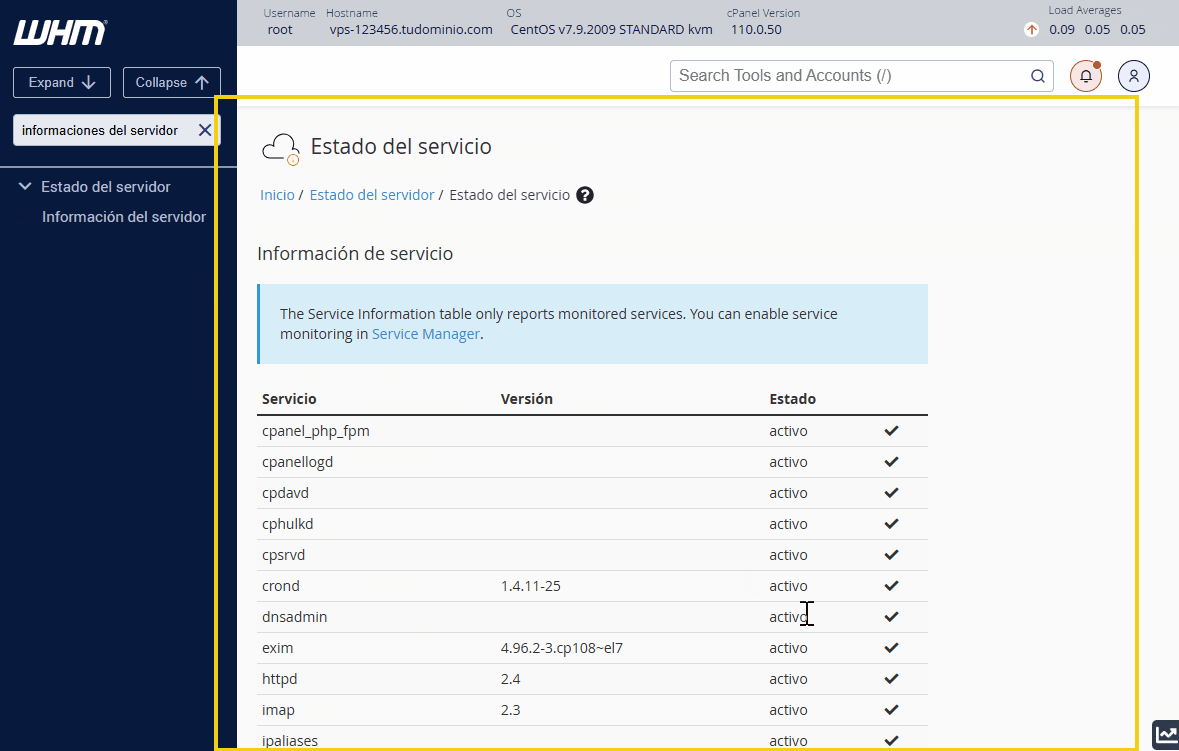Click the Collapse button in the sidebar
The width and height of the screenshot is (1179, 751).
(x=171, y=82)
